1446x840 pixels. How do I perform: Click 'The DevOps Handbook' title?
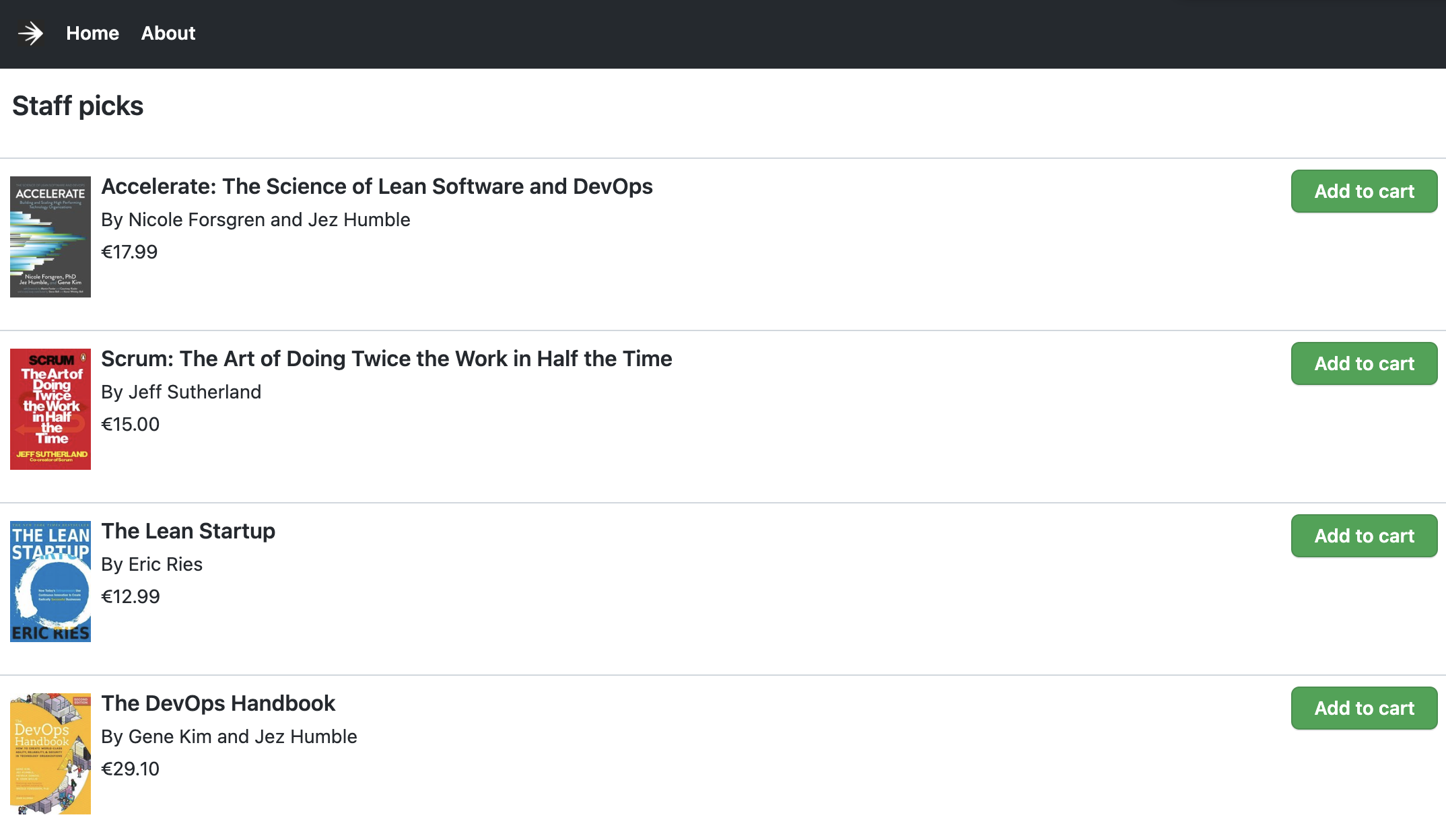[x=218, y=703]
